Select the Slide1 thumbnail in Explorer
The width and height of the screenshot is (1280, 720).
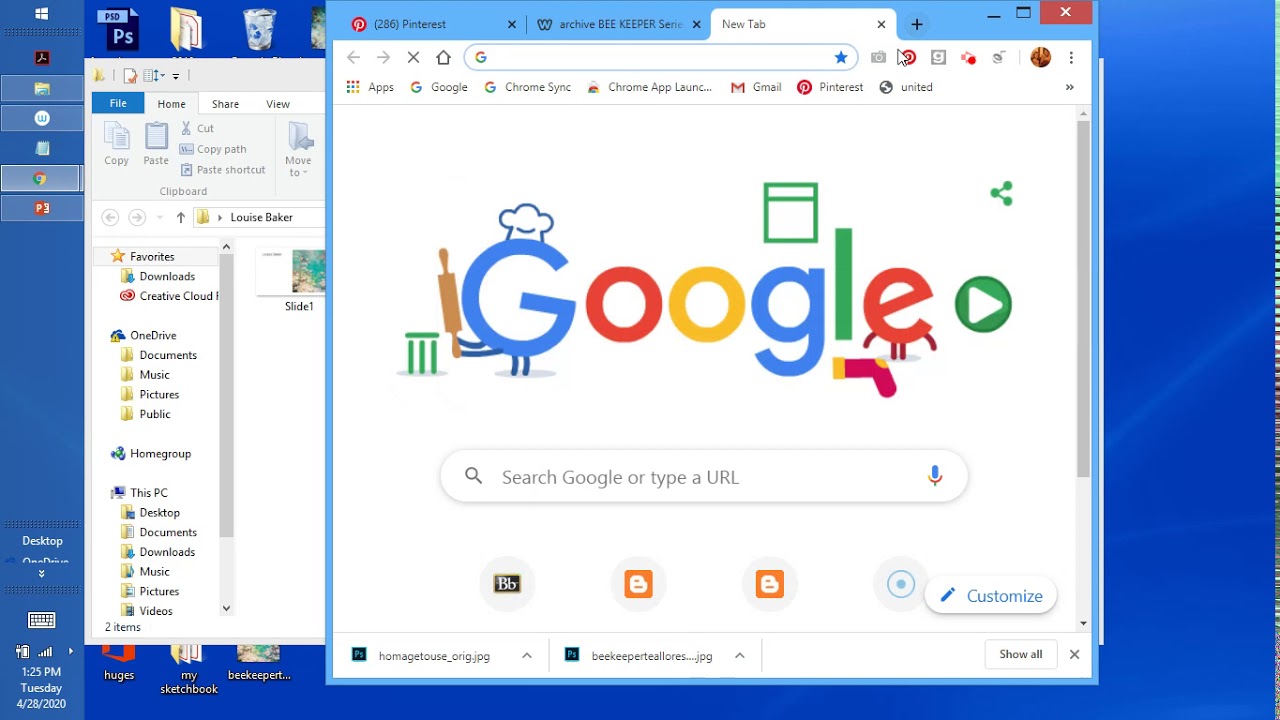tap(291, 281)
